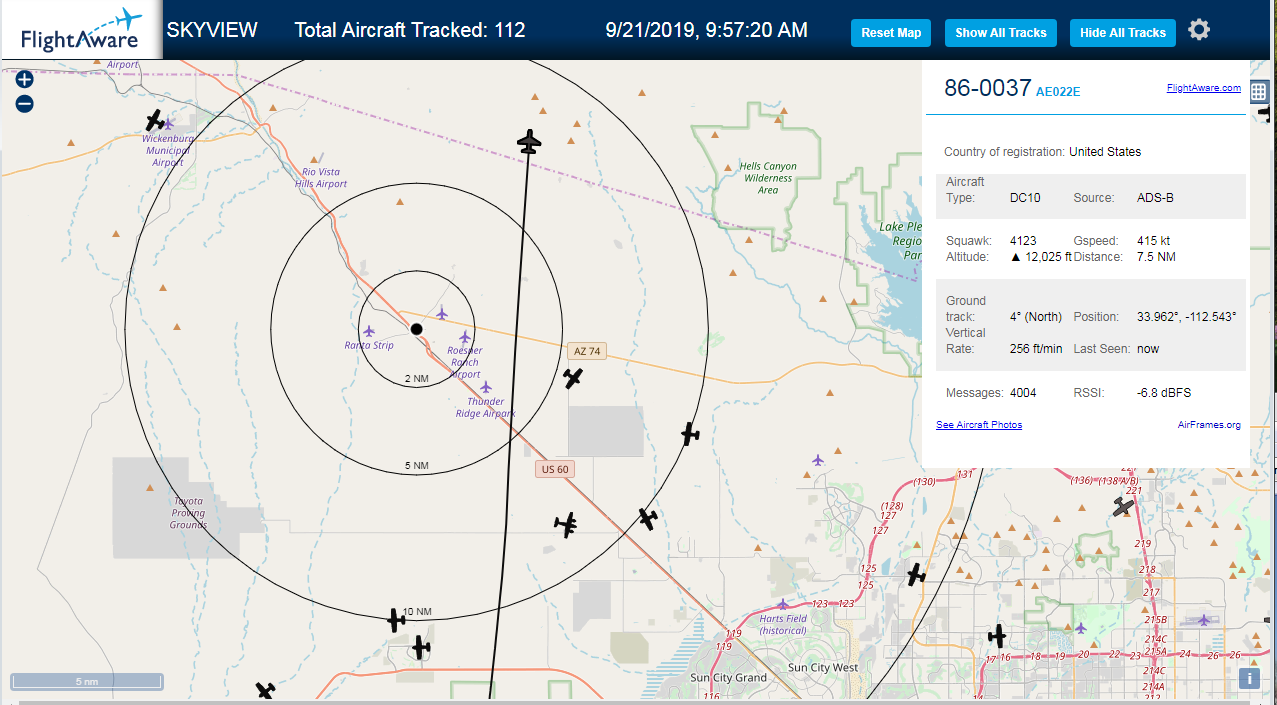Select the tracked DC10 aircraft heading north
The image size is (1277, 705).
click(529, 142)
